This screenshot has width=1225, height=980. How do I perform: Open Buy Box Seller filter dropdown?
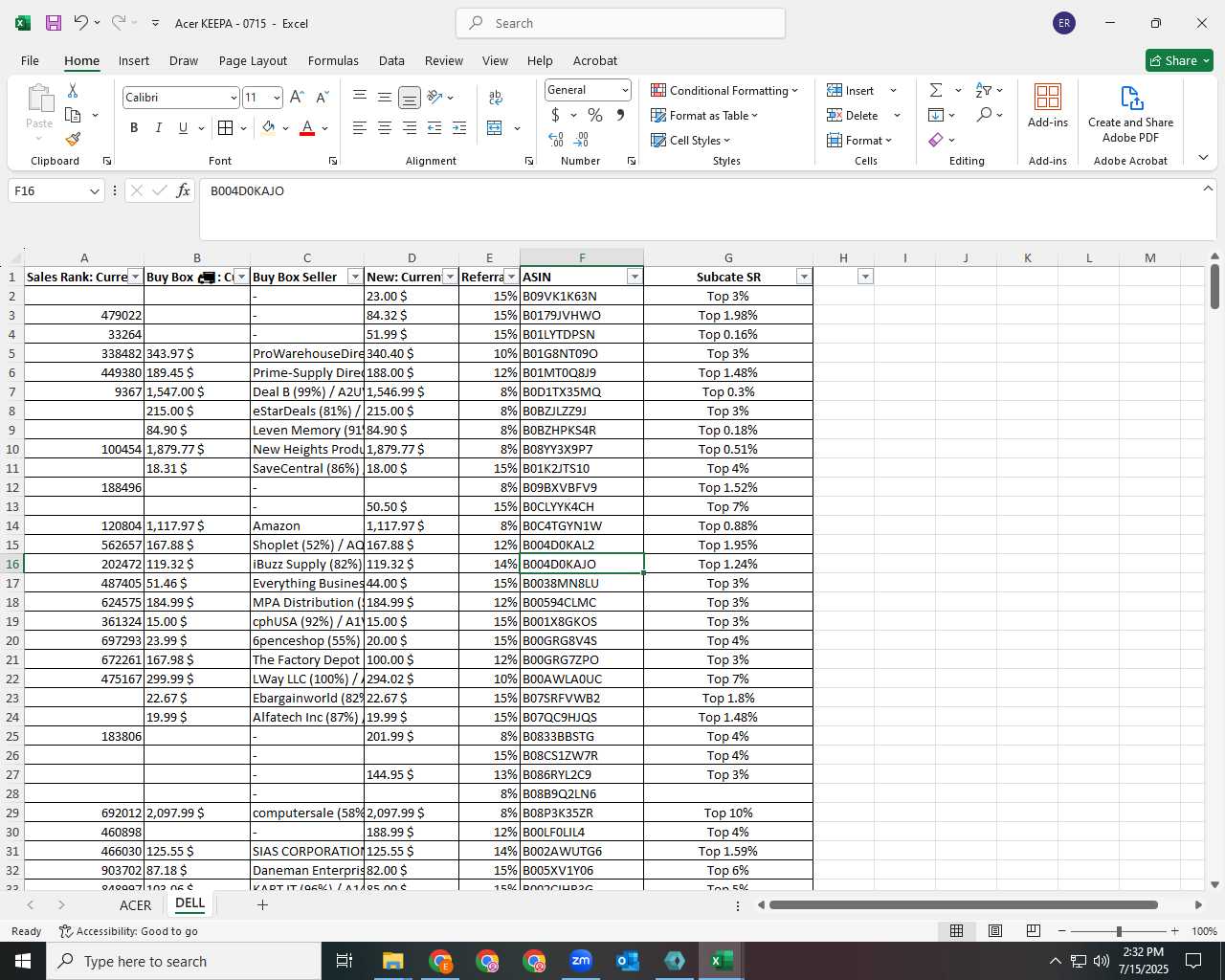click(355, 277)
